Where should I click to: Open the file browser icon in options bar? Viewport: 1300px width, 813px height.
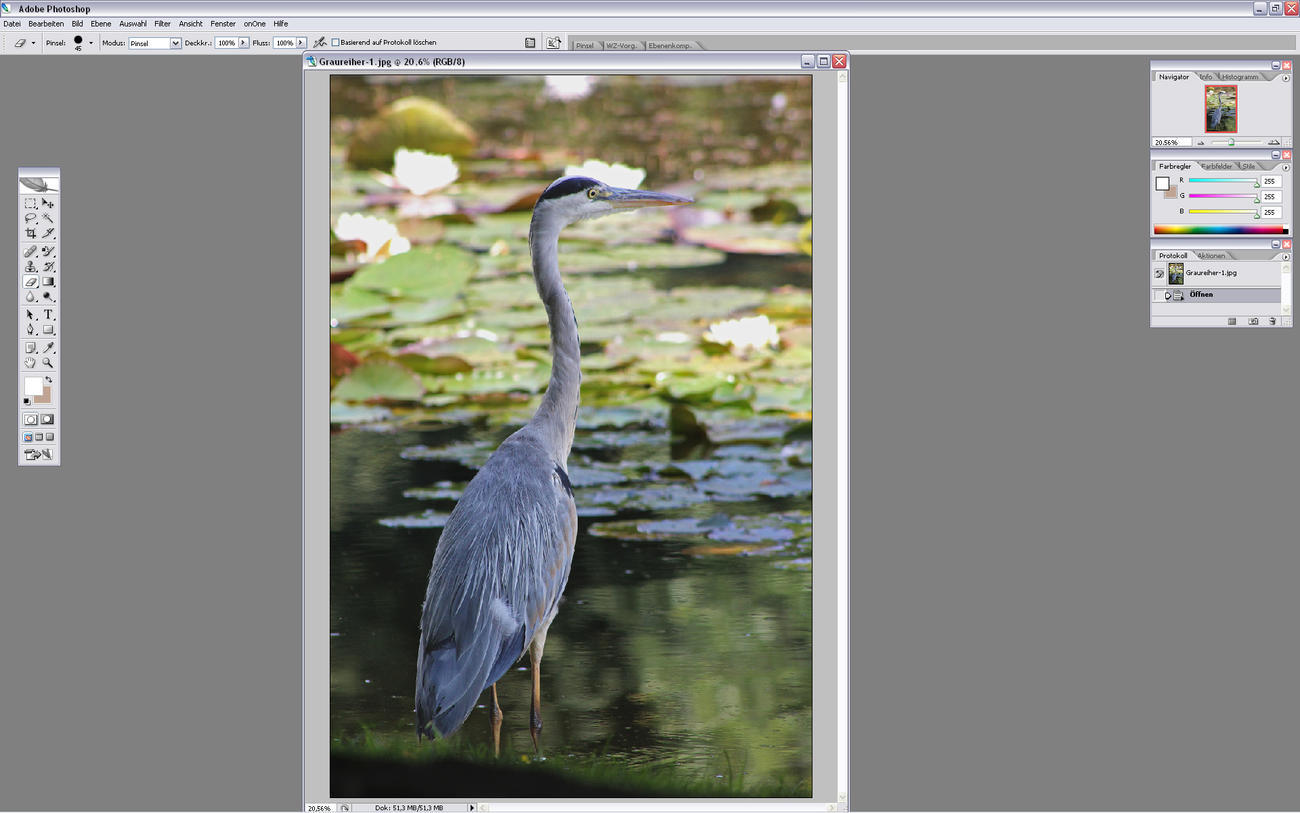[x=554, y=43]
